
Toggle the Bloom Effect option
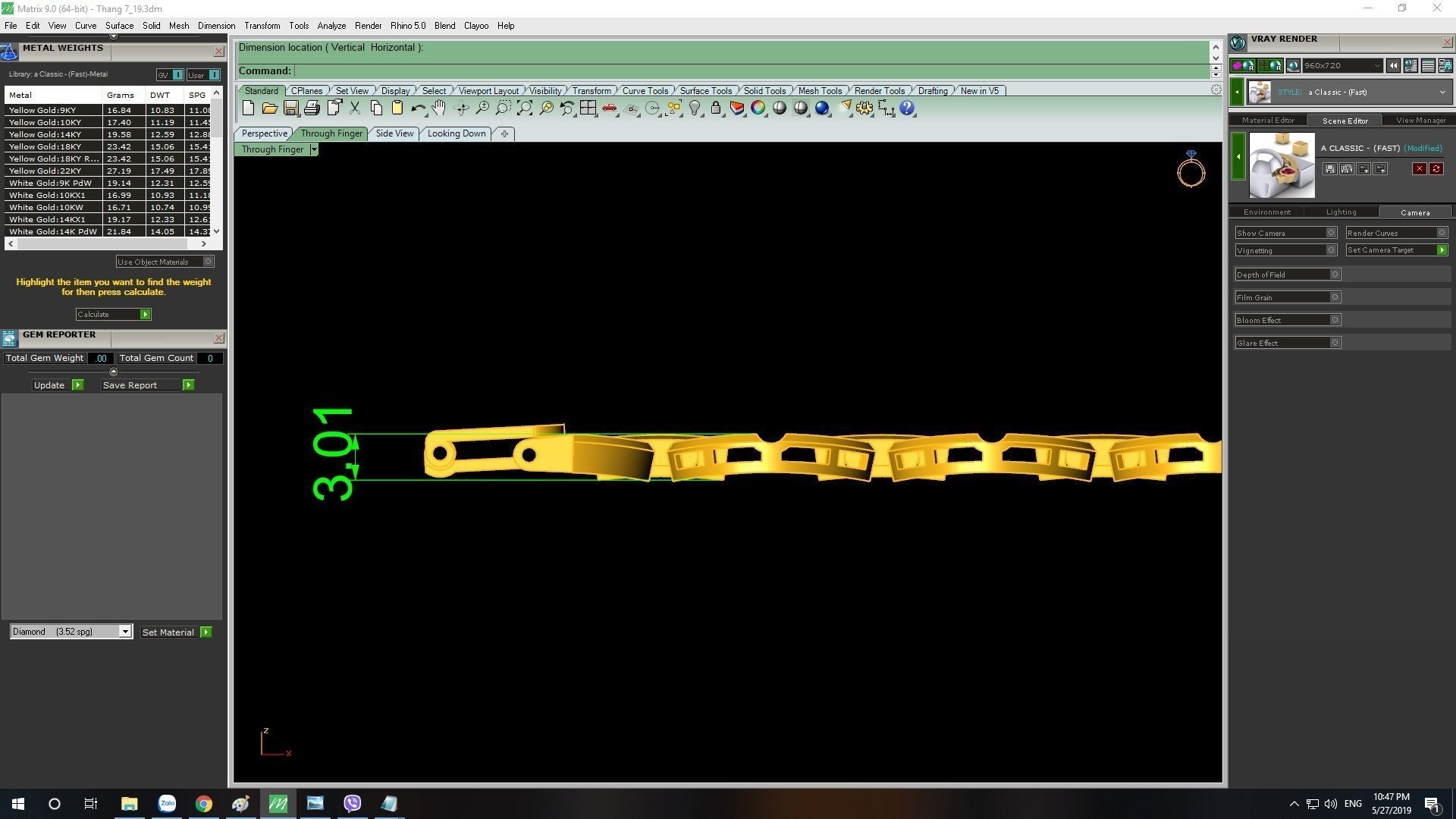click(x=1288, y=320)
